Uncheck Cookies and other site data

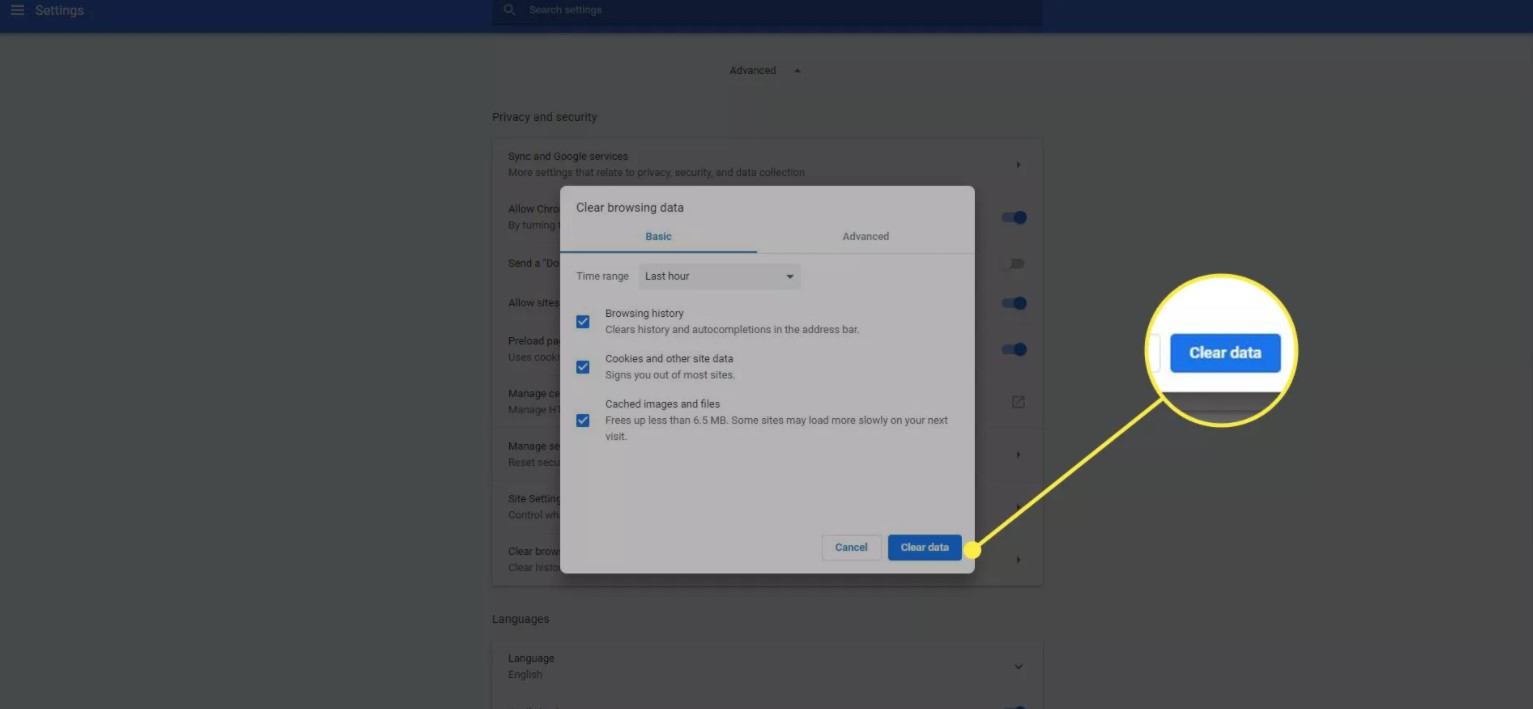coord(583,367)
